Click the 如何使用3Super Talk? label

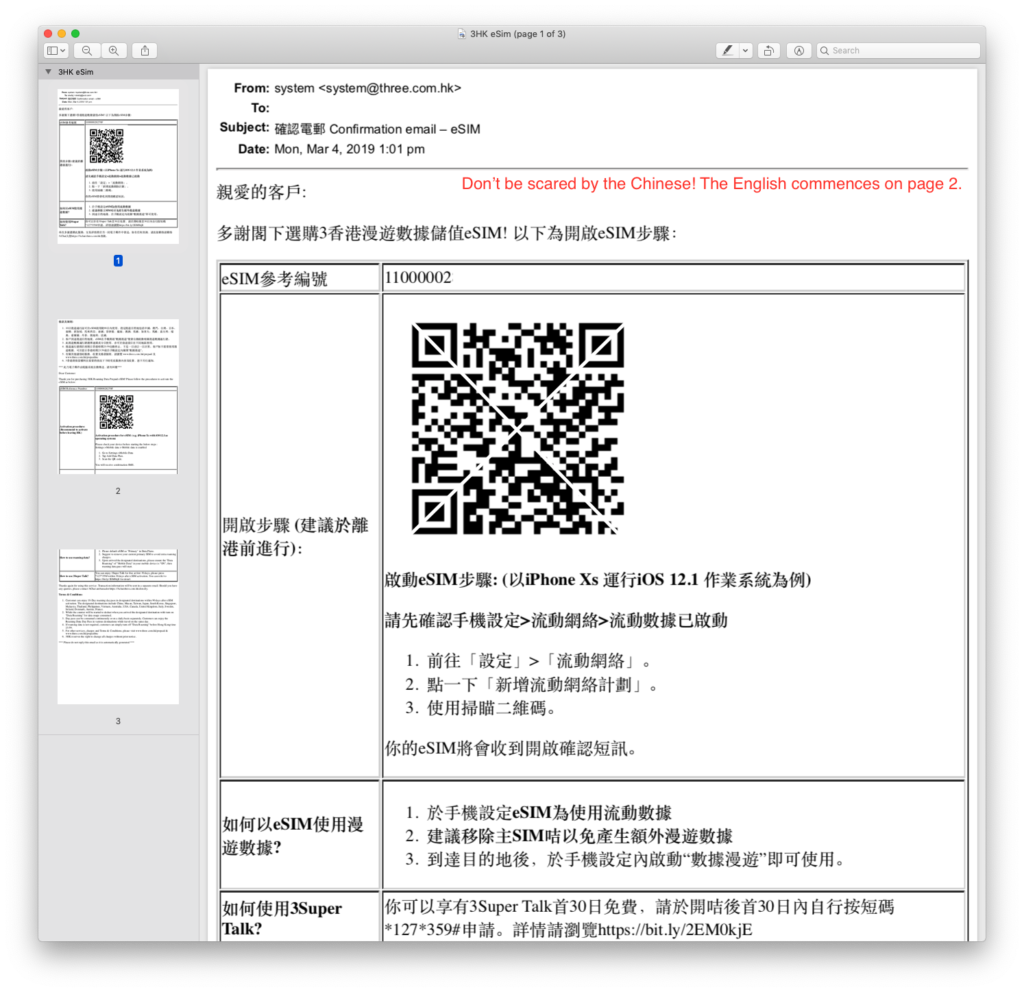[282, 918]
